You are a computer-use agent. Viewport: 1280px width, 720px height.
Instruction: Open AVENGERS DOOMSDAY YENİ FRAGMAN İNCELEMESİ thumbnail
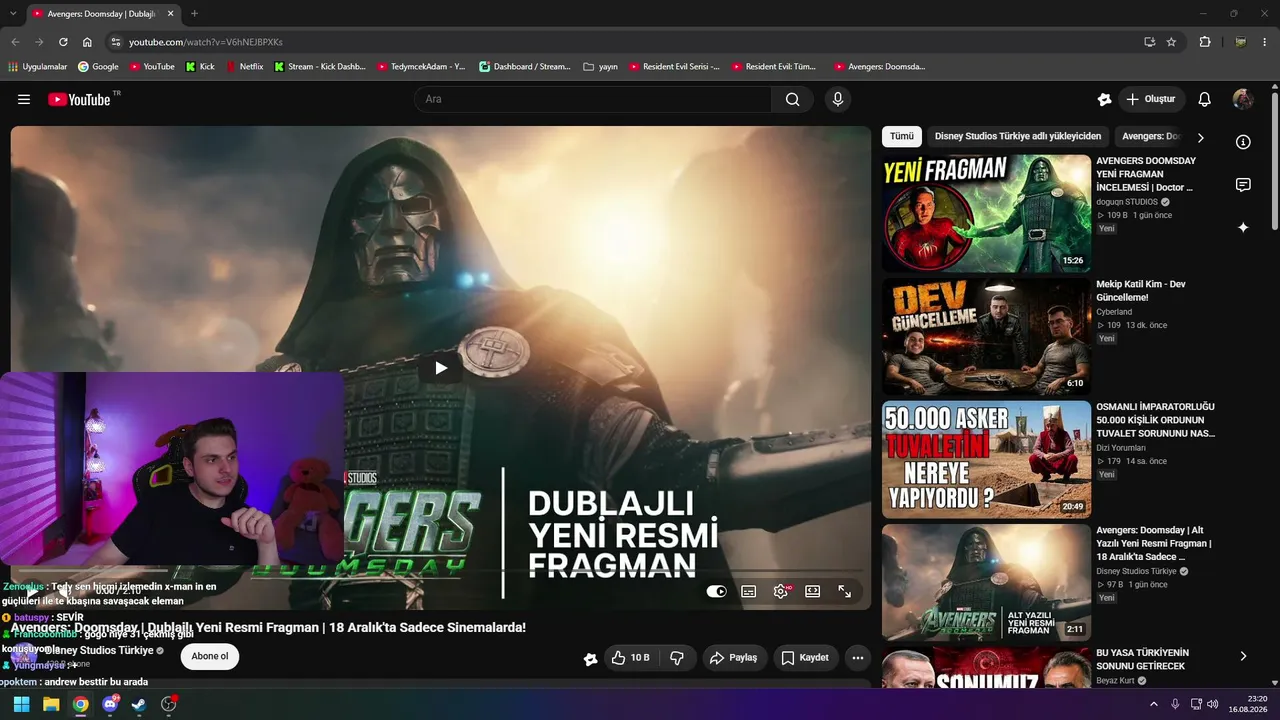pyautogui.click(x=986, y=213)
